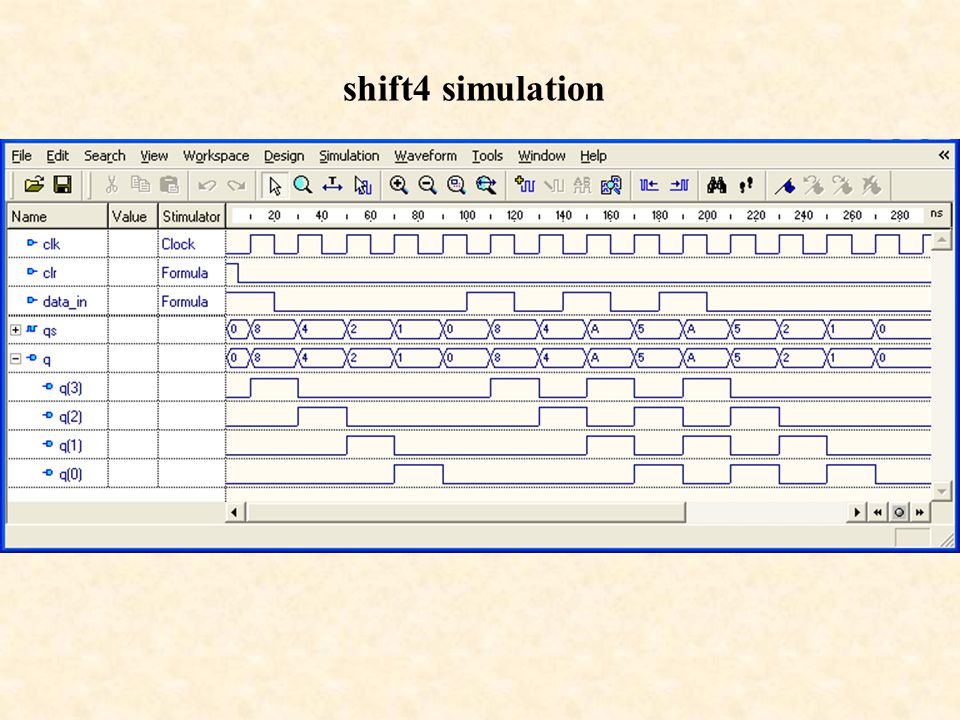Open the Help menu

[x=593, y=156]
